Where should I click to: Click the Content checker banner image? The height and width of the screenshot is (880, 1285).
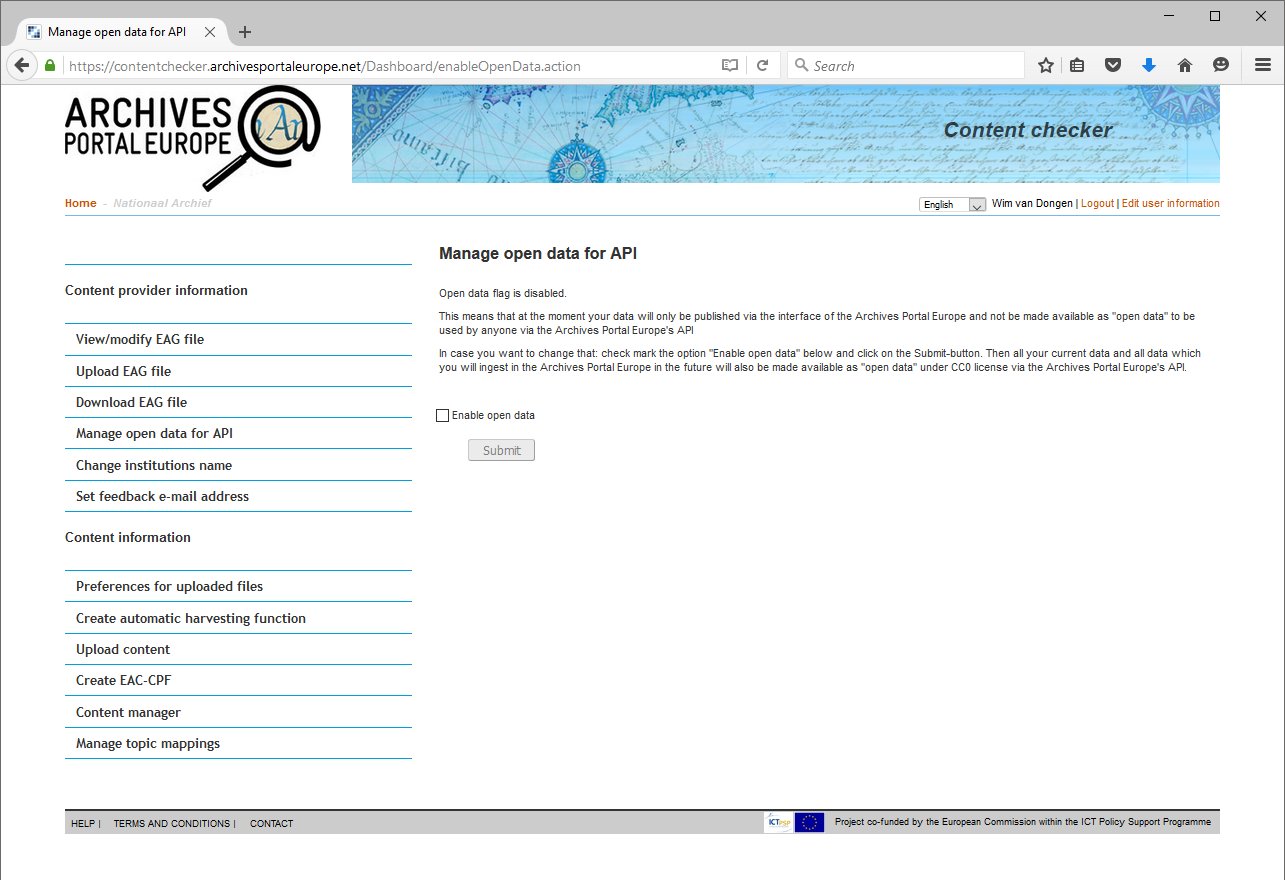(x=786, y=134)
